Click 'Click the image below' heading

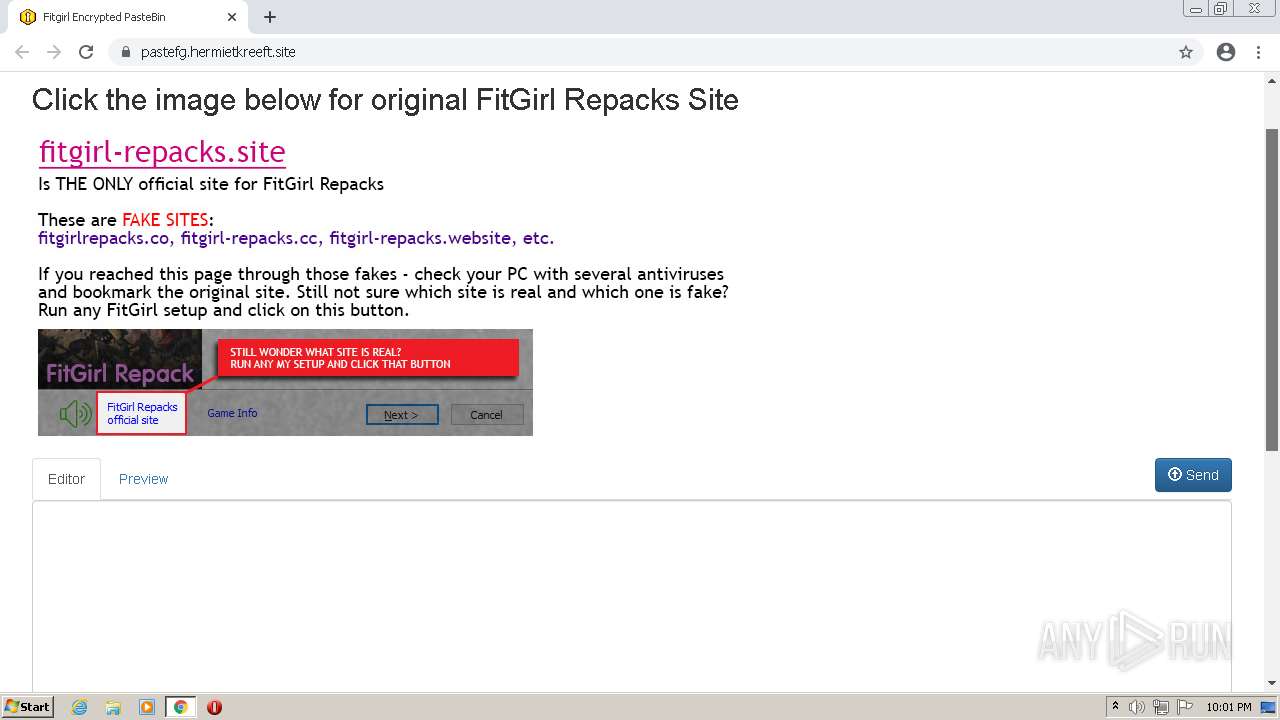[385, 100]
